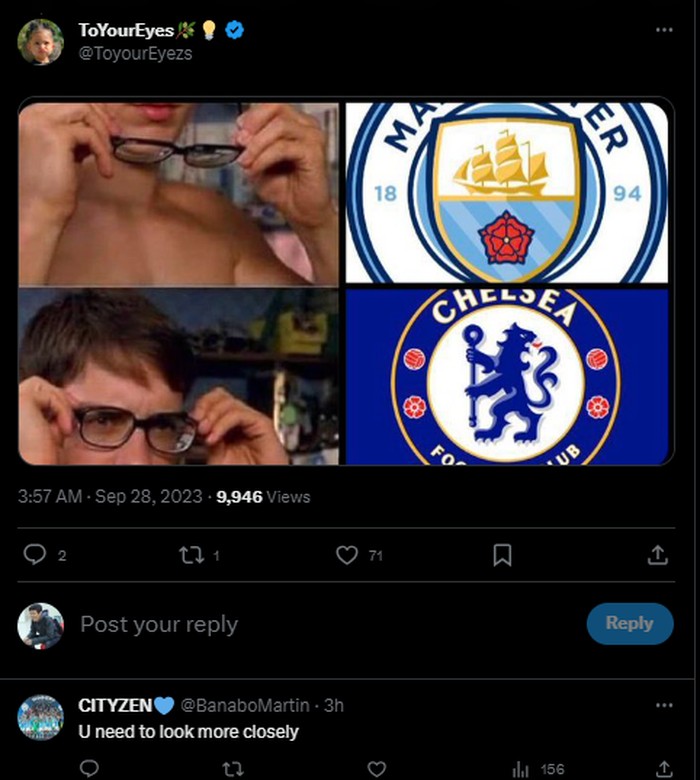Screen dimensions: 700x780
Task: Share the tweet via the share icon
Action: [x=657, y=554]
